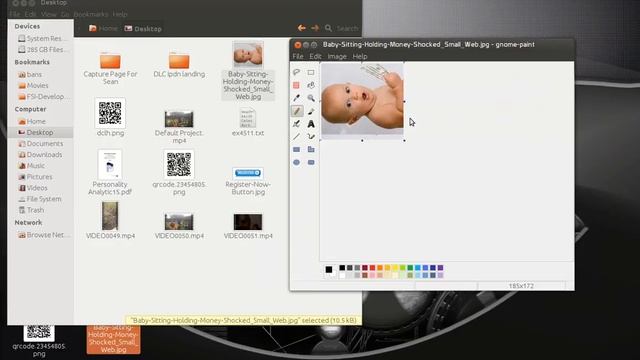The image size is (640, 360).
Task: Select the rectangle select tool in gnome-paint
Action: [311, 72]
